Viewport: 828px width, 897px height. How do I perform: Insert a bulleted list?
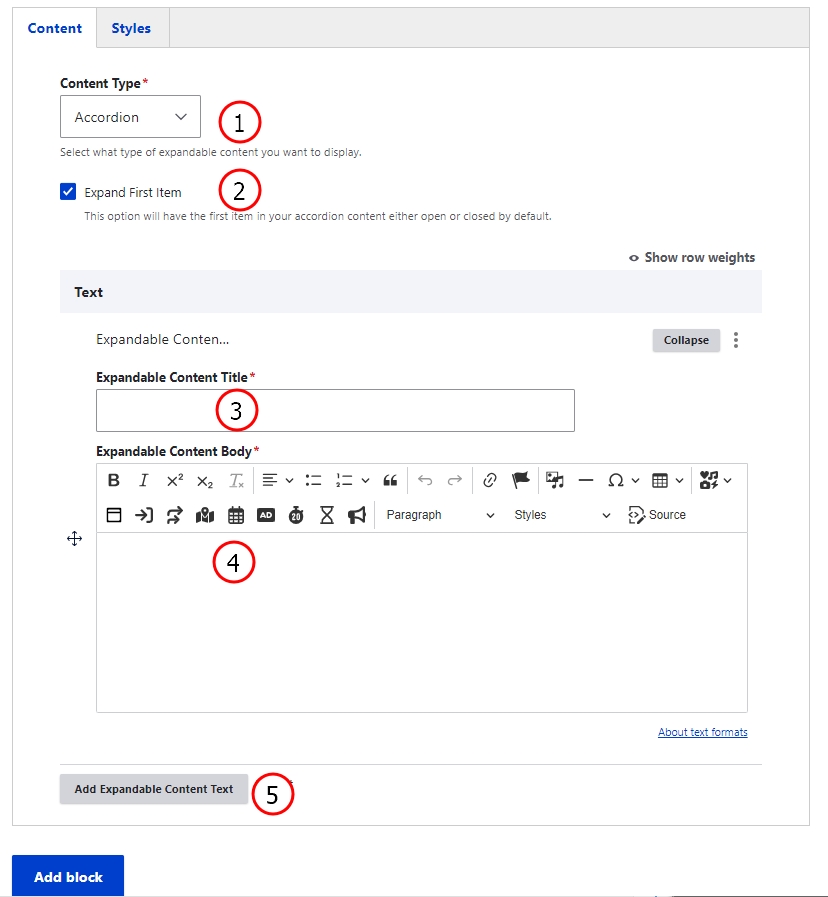(x=314, y=481)
